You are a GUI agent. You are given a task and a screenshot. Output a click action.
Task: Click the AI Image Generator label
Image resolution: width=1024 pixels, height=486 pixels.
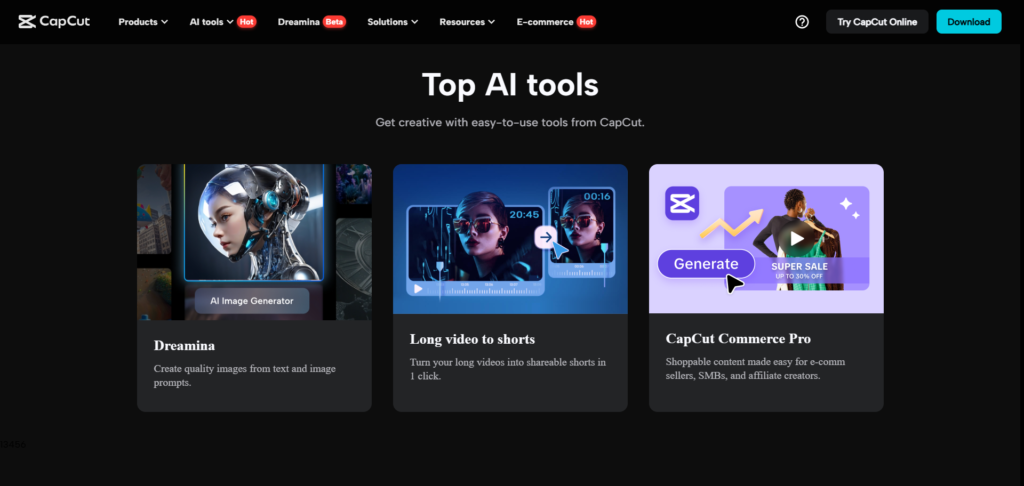point(251,301)
